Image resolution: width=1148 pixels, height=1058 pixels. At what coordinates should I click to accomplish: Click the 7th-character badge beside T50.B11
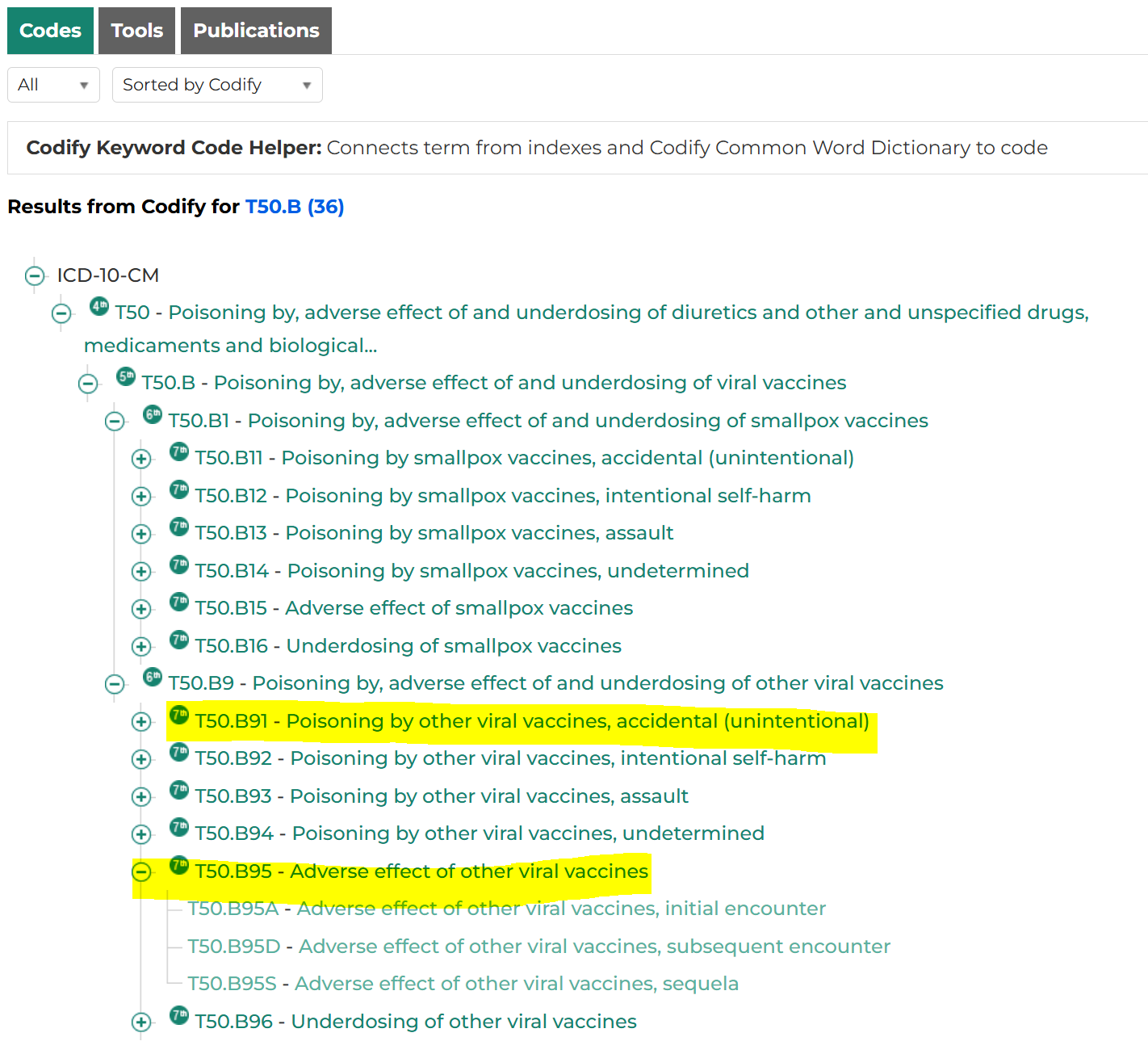pos(179,451)
